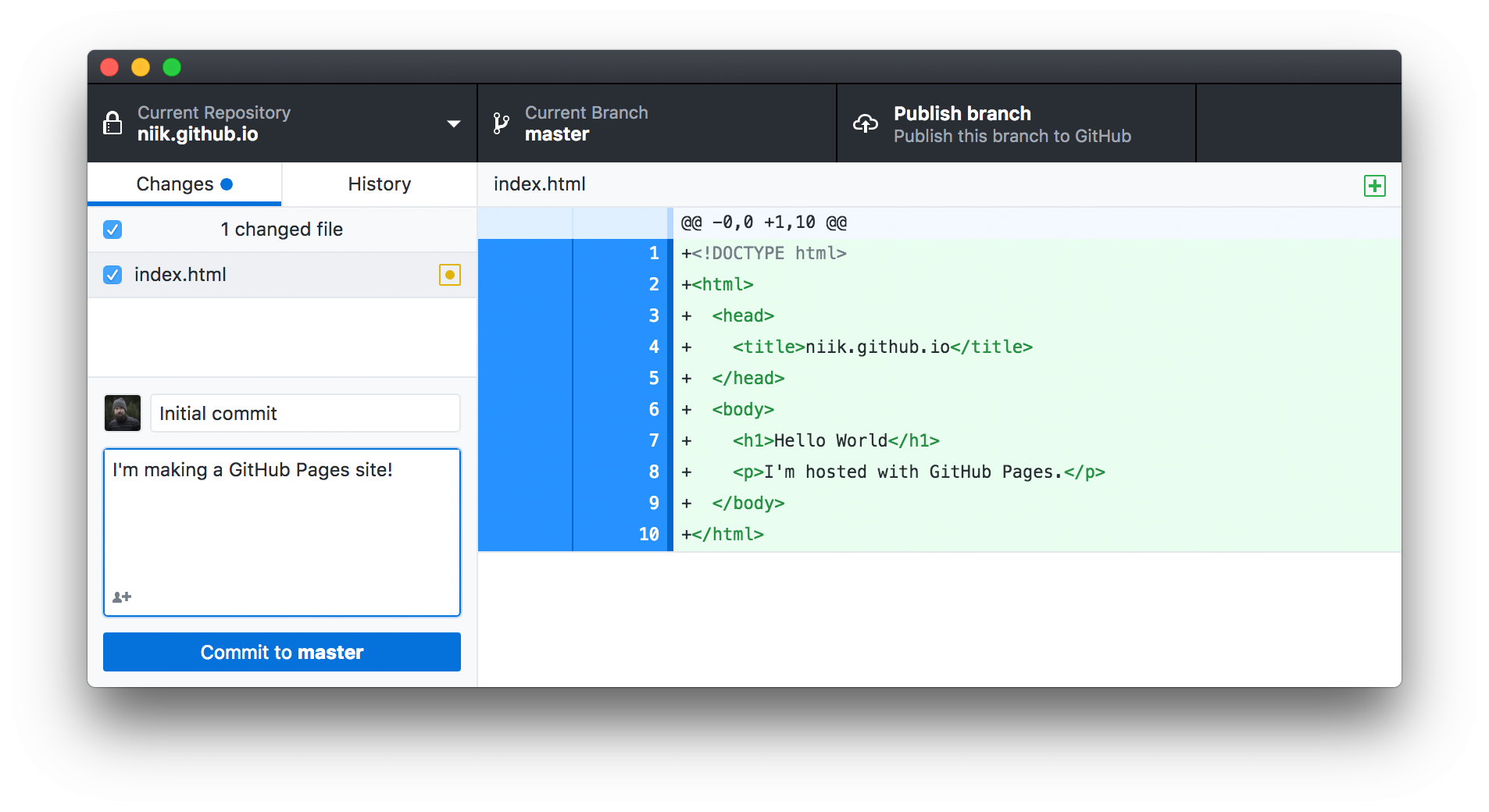Open the Current Branch master dropdown
1489x812 pixels.
[656, 123]
